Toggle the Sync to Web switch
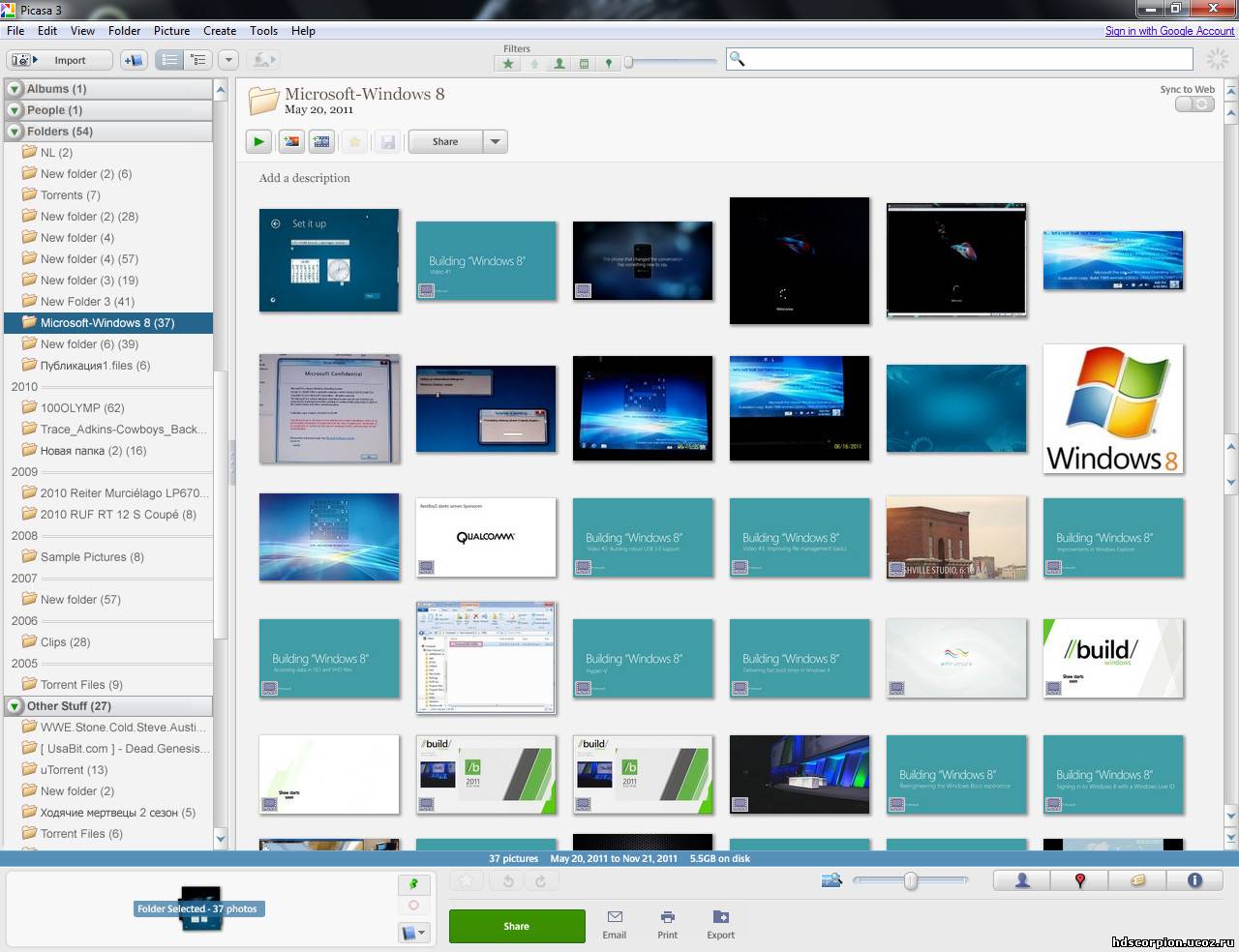The image size is (1239, 952). click(1194, 104)
